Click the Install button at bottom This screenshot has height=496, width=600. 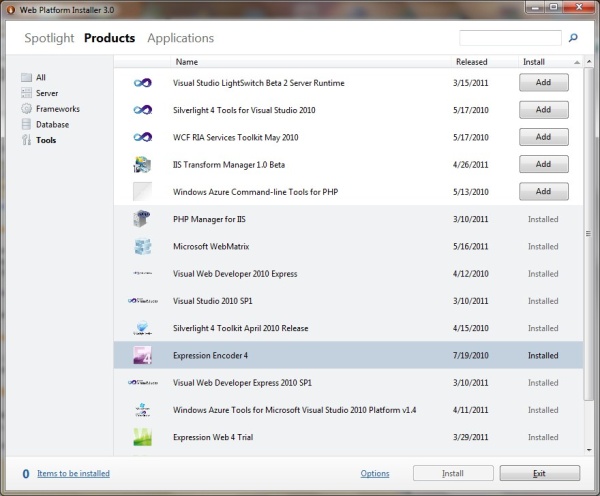(x=453, y=473)
